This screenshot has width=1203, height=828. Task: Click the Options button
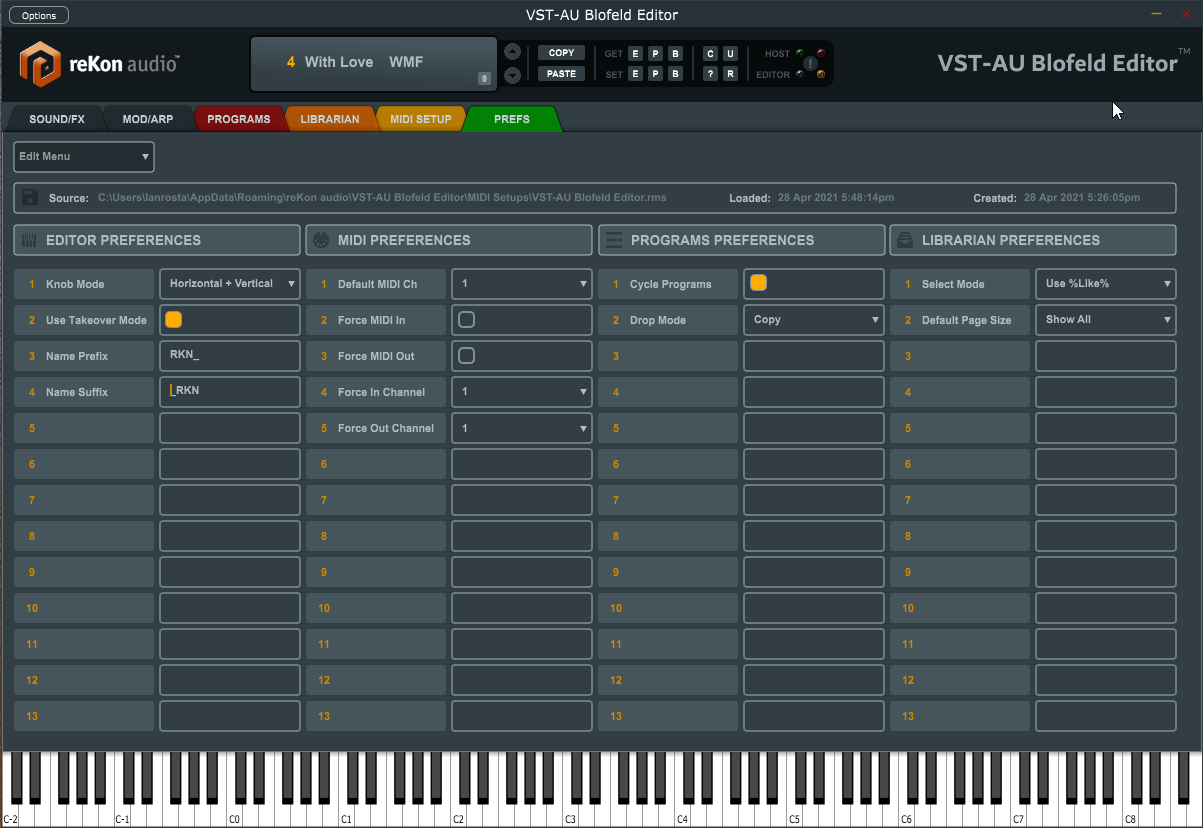pos(39,15)
